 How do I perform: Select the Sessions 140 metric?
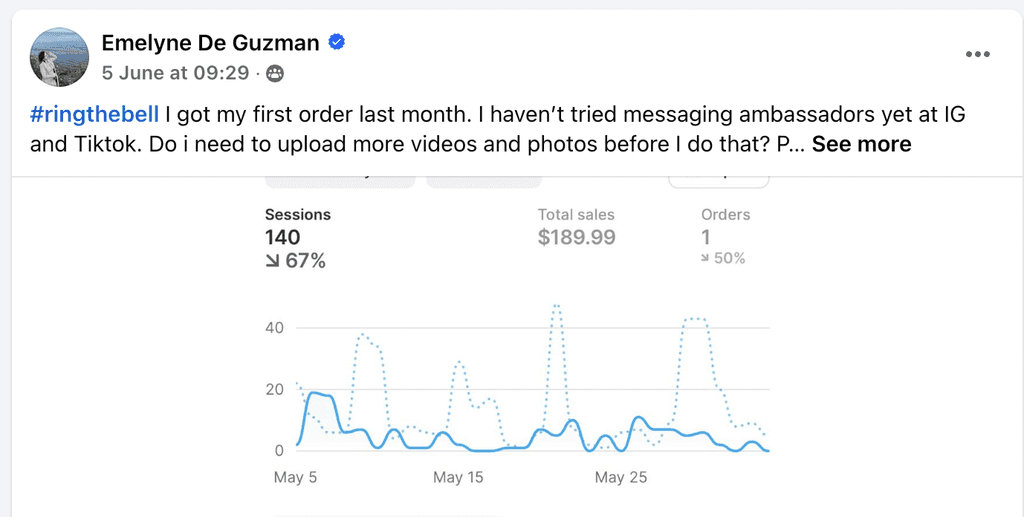click(x=298, y=238)
